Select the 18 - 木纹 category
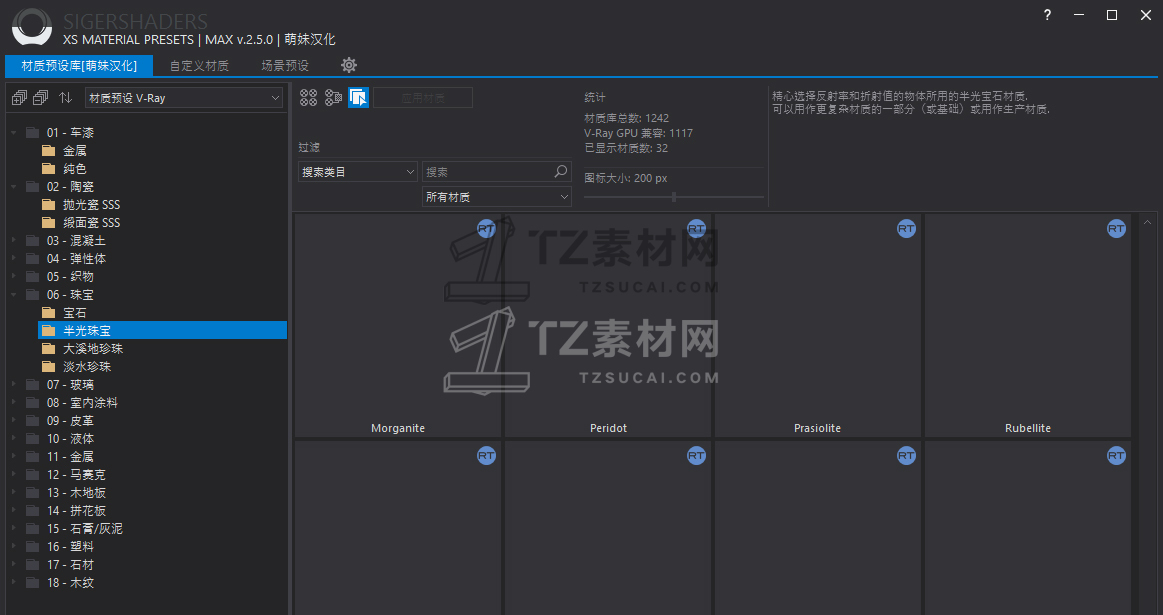The width and height of the screenshot is (1163, 615). pos(70,582)
